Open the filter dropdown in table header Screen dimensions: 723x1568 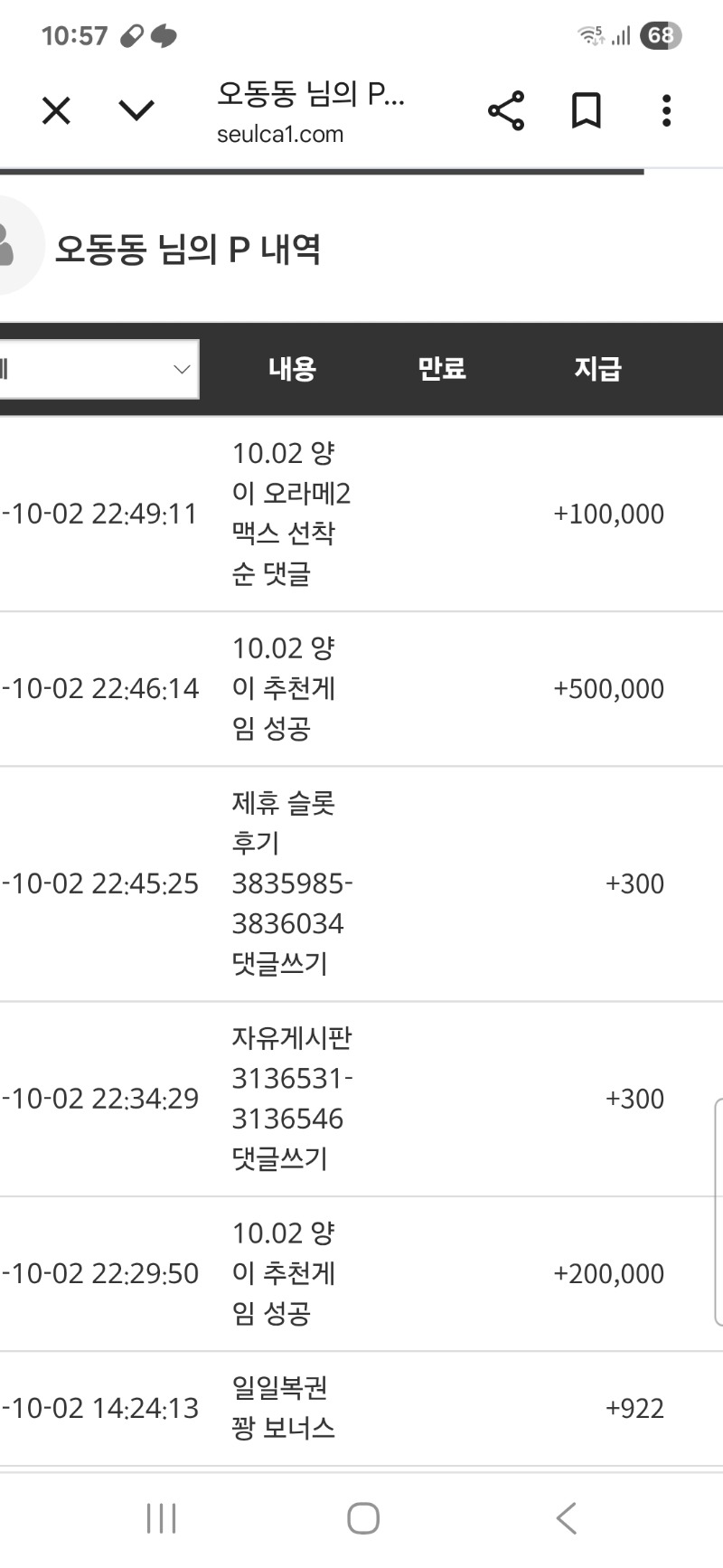point(98,369)
